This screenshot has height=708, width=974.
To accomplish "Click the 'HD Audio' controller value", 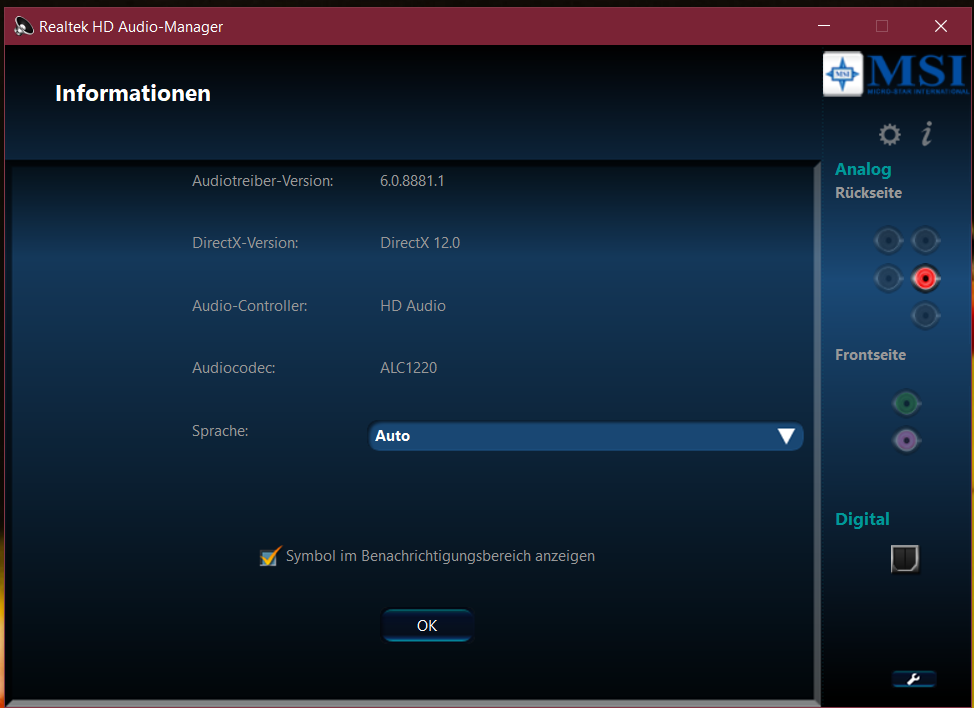I will tap(412, 306).
